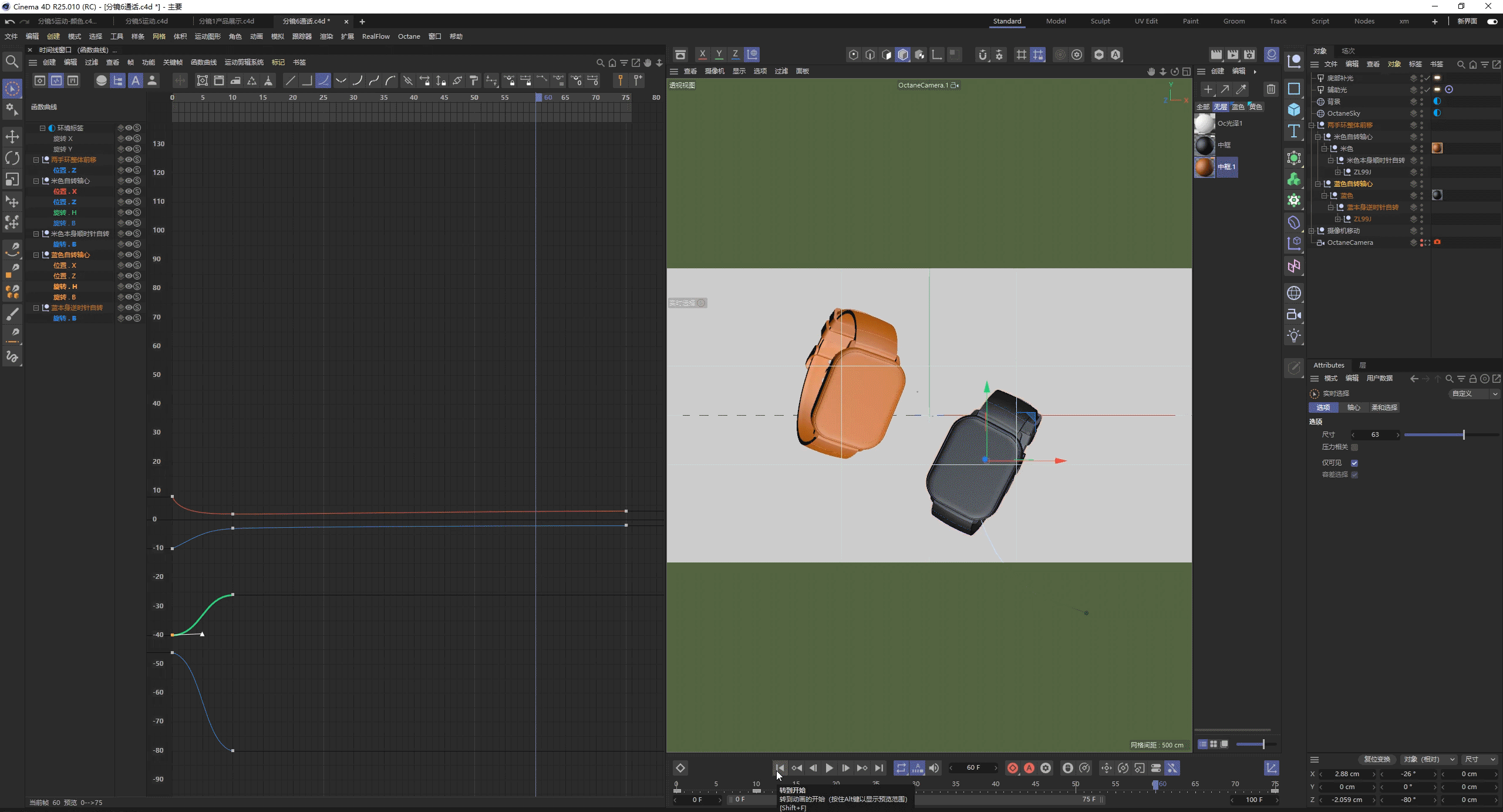Select the Move tool in left toolbar
1503x812 pixels.
pos(12,137)
